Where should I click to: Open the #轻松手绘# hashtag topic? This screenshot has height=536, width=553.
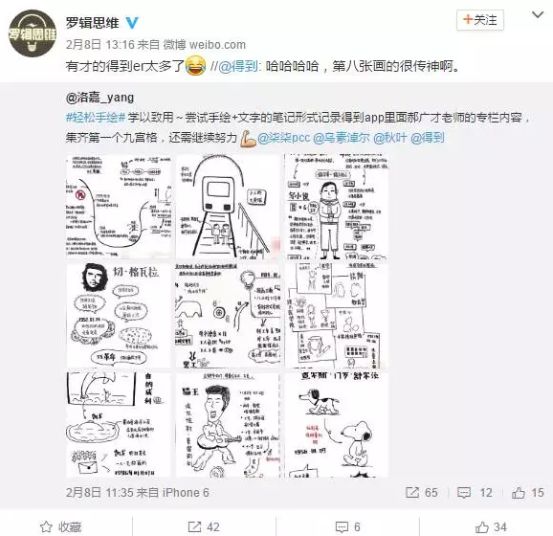tap(96, 117)
